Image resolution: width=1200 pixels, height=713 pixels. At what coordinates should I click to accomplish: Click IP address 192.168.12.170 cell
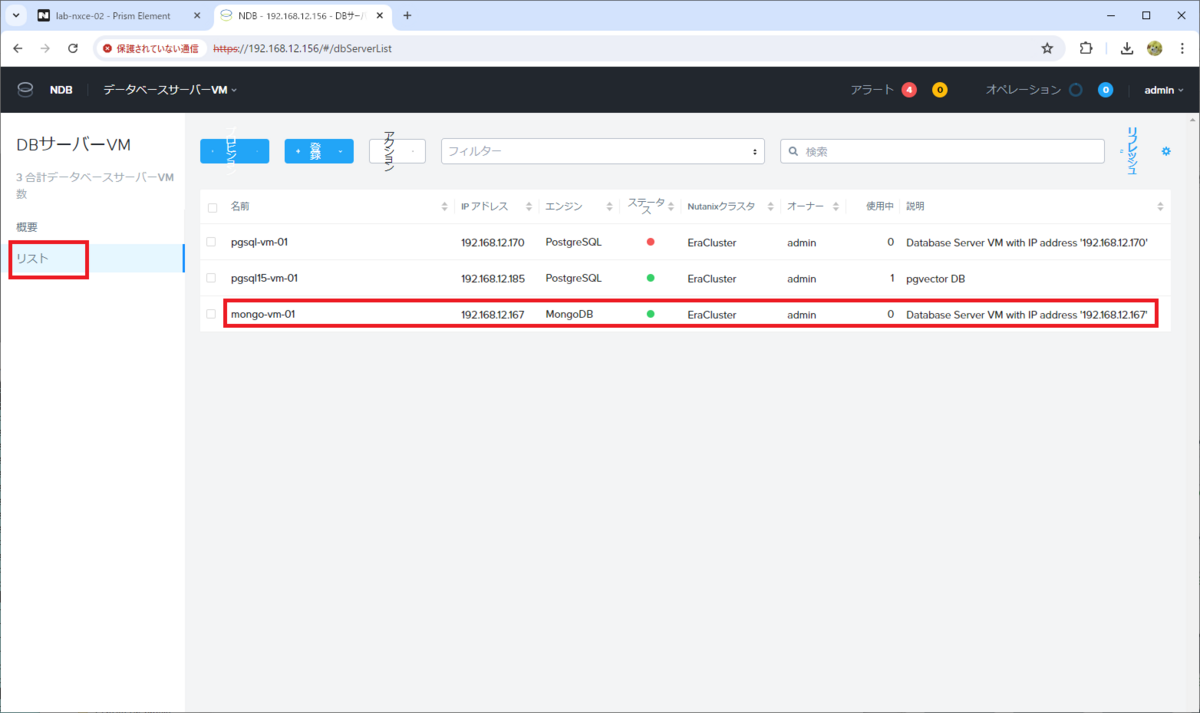tap(493, 242)
